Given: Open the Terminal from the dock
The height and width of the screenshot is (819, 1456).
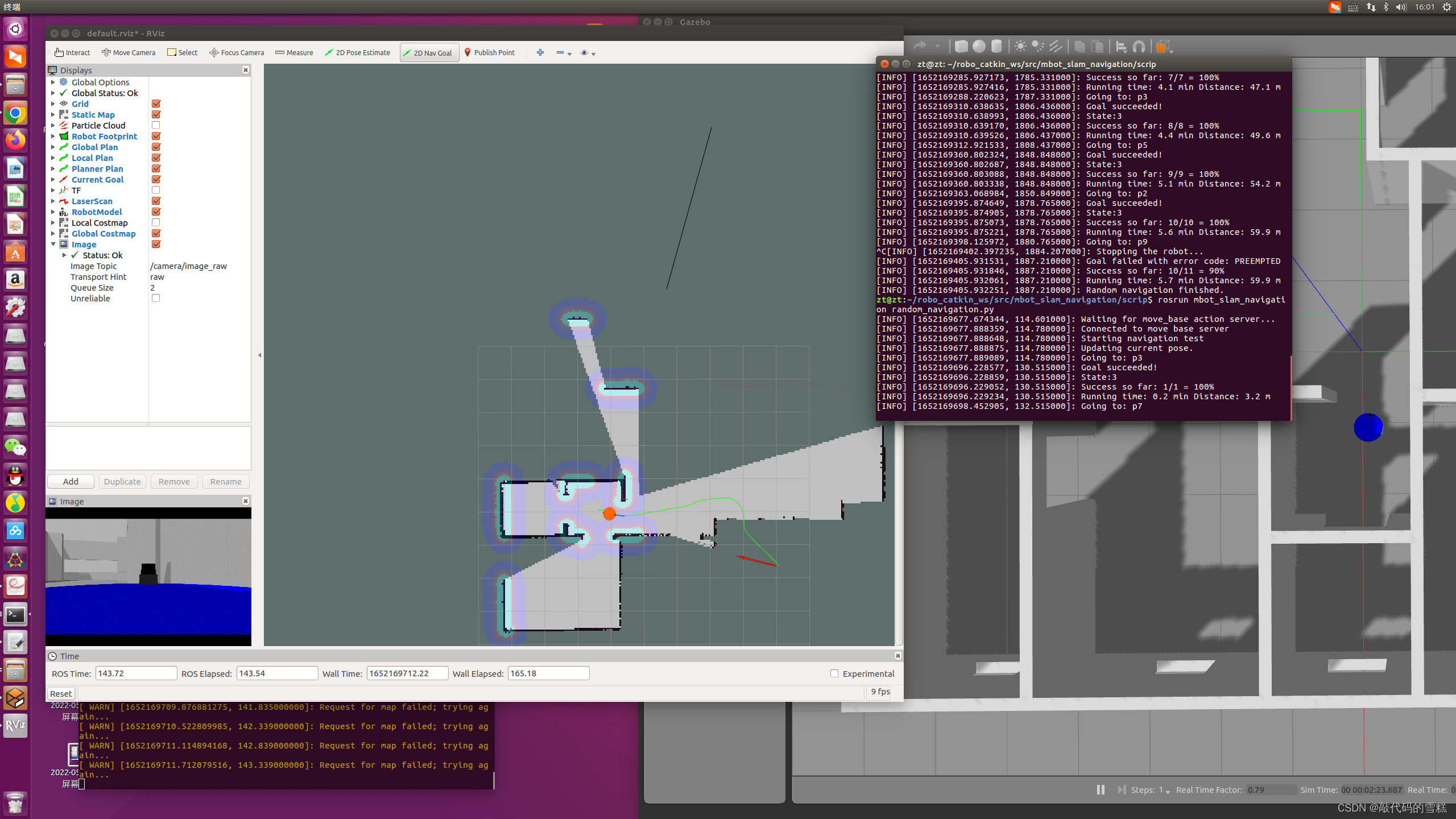Looking at the screenshot, I should (15, 615).
